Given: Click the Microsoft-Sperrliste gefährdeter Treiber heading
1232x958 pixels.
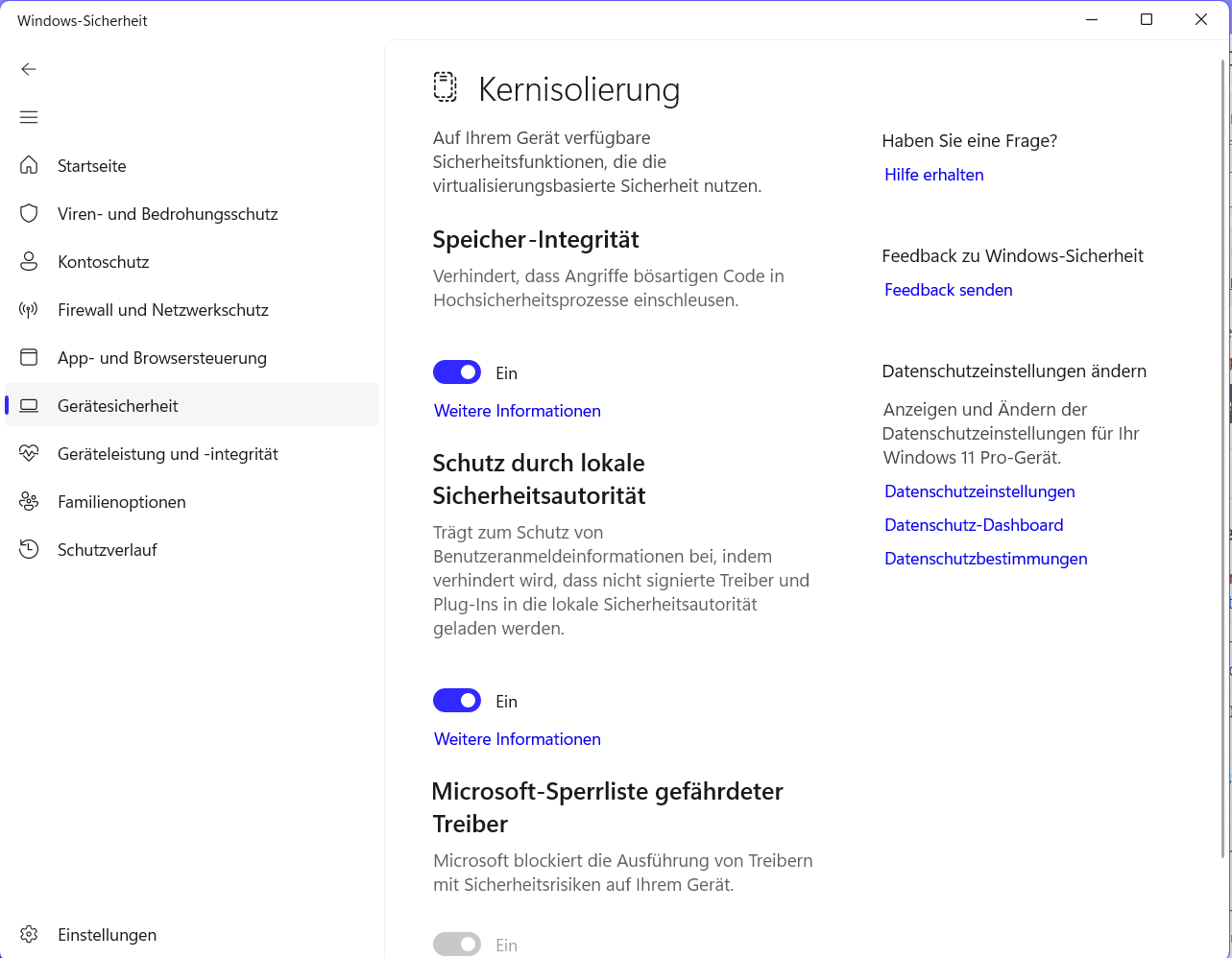Looking at the screenshot, I should point(608,807).
